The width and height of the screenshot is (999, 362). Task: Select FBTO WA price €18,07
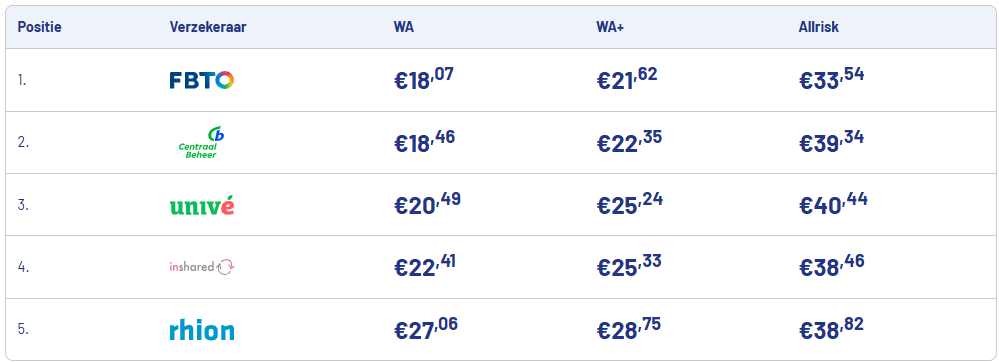tap(424, 79)
